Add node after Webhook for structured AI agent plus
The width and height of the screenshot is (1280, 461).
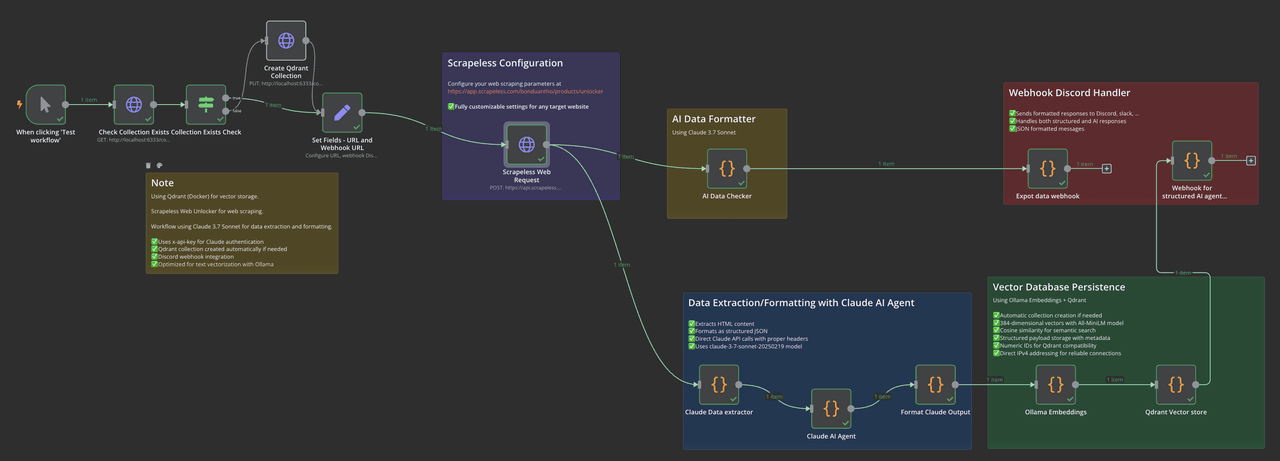1251,160
